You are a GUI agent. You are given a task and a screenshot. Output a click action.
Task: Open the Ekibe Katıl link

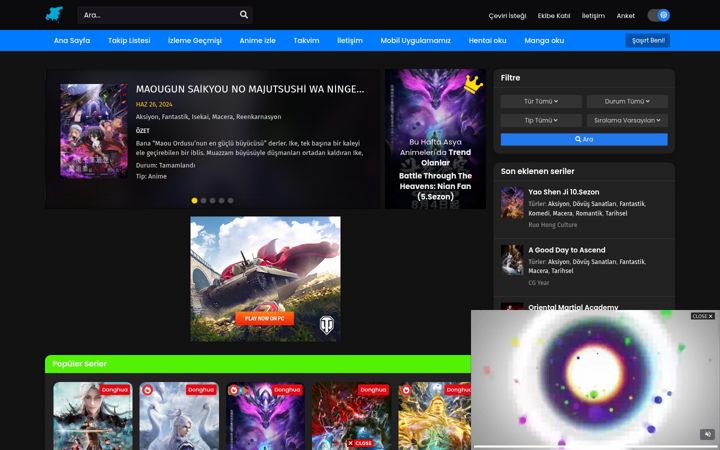(554, 16)
